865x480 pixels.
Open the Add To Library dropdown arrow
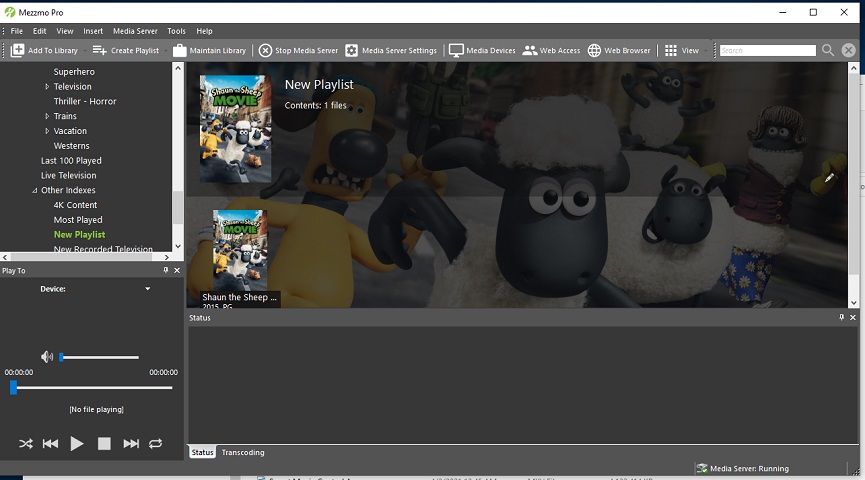pyautogui.click(x=85, y=51)
